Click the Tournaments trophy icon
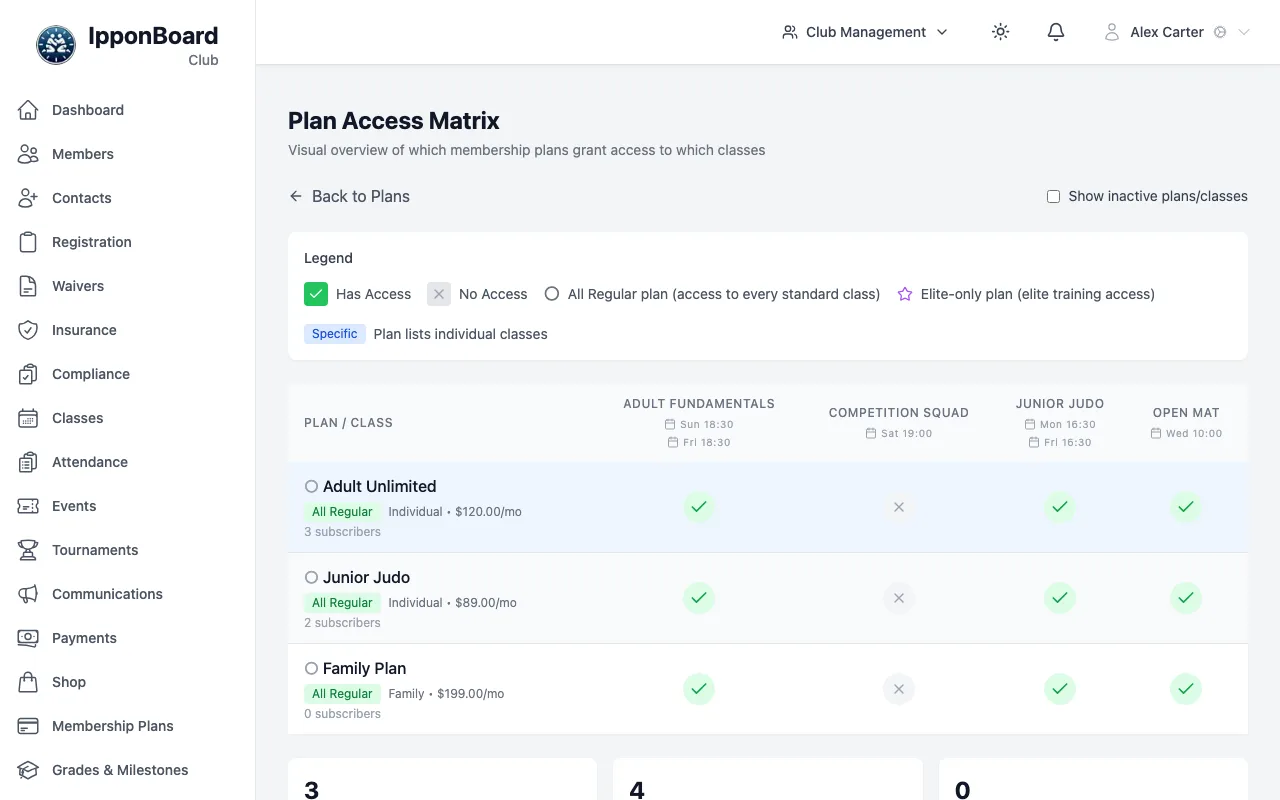The height and width of the screenshot is (800, 1280). tap(28, 550)
